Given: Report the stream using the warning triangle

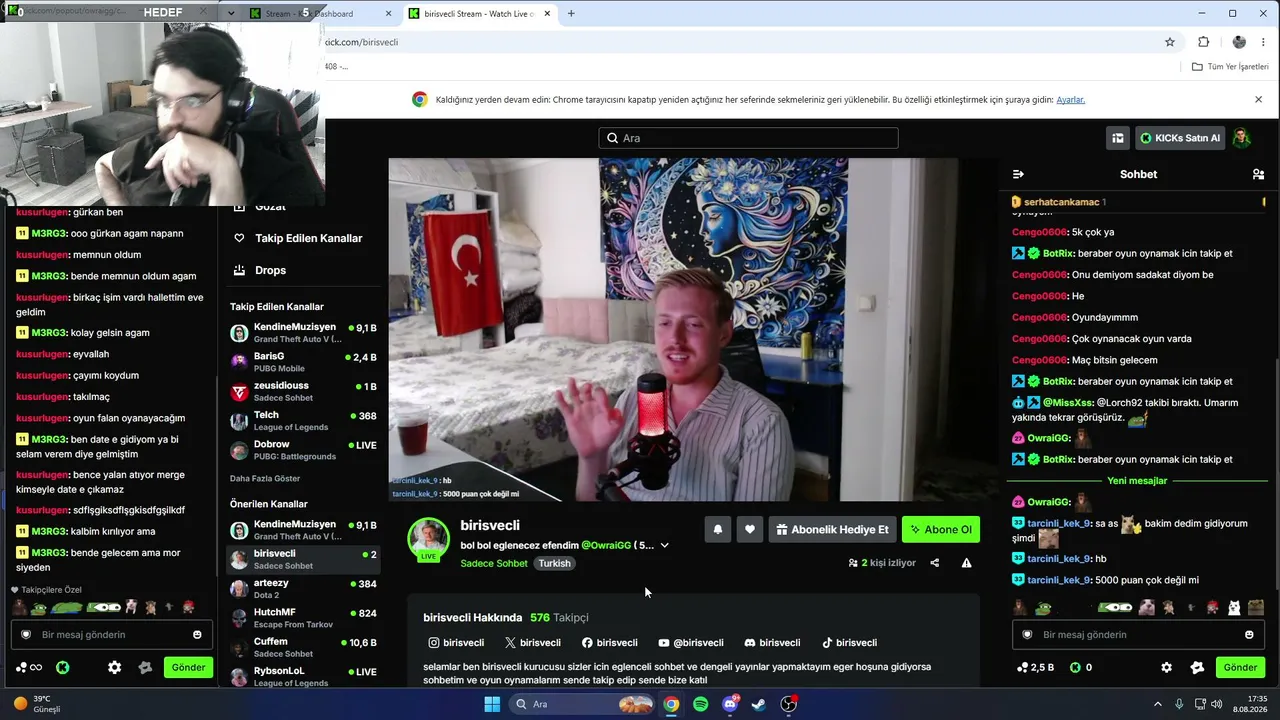Looking at the screenshot, I should click(x=967, y=563).
